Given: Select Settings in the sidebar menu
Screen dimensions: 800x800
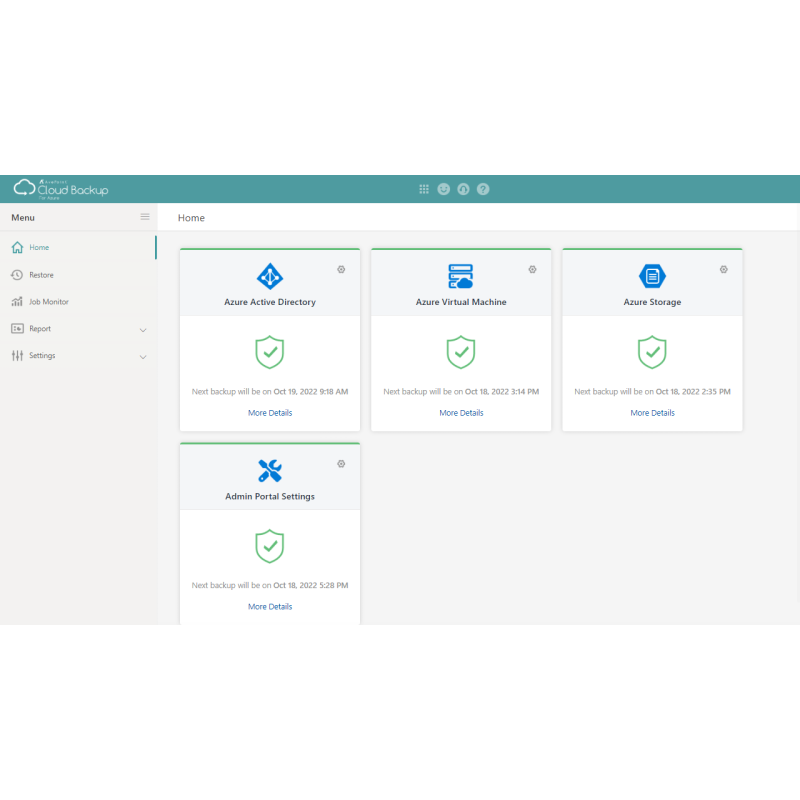Looking at the screenshot, I should [42, 356].
